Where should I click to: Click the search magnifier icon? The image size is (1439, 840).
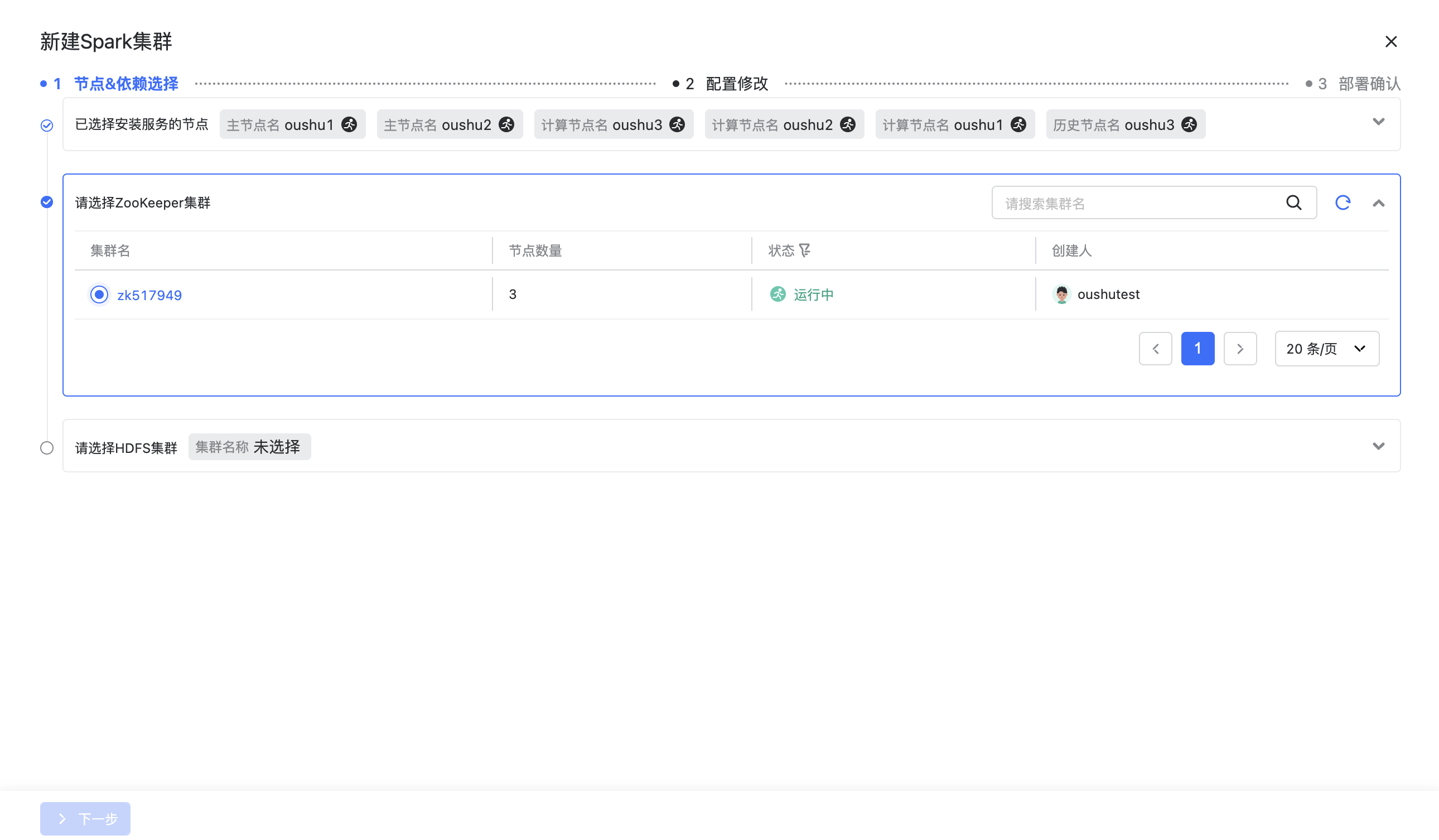1294,202
